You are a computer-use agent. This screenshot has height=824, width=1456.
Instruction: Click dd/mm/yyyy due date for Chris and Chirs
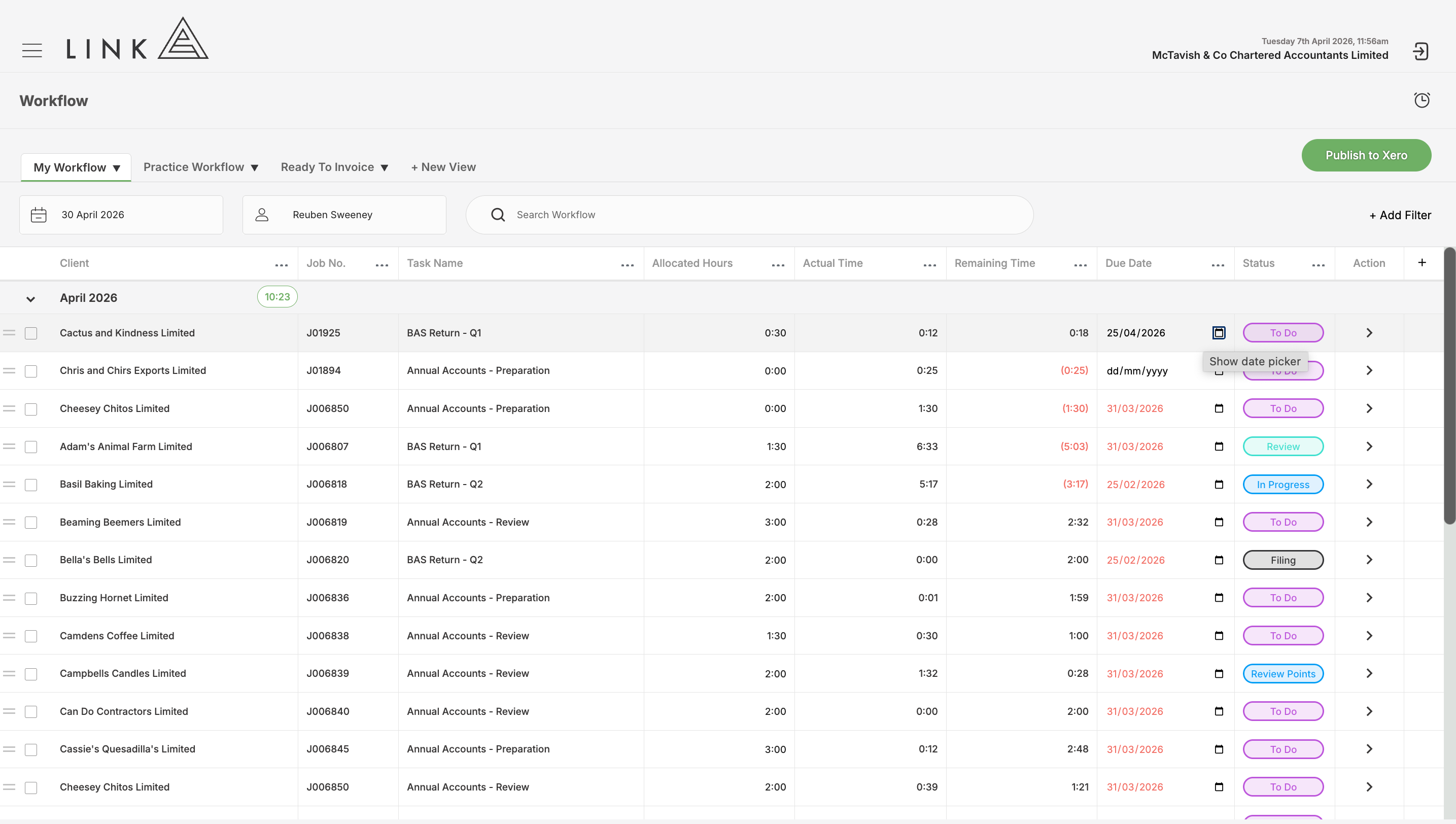(x=1137, y=371)
